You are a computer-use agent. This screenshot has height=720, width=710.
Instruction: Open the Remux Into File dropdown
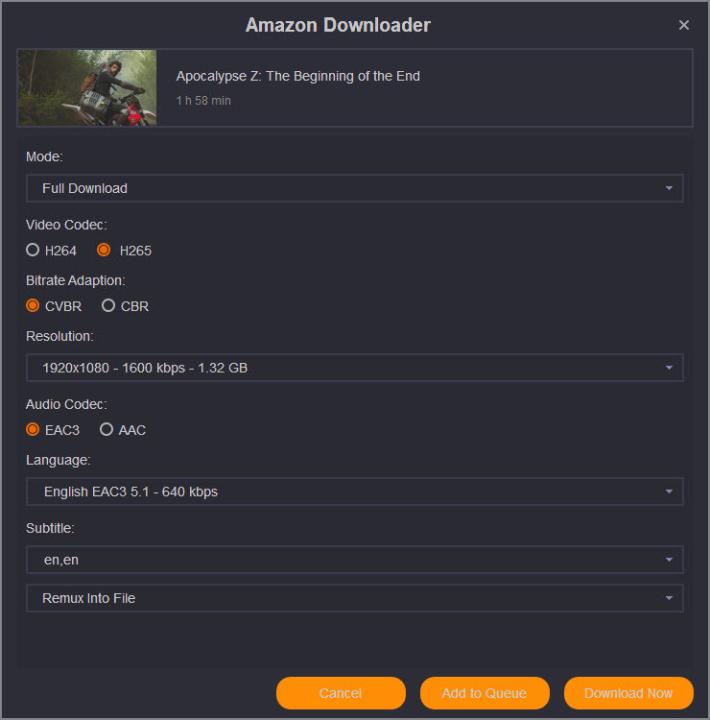[x=355, y=598]
